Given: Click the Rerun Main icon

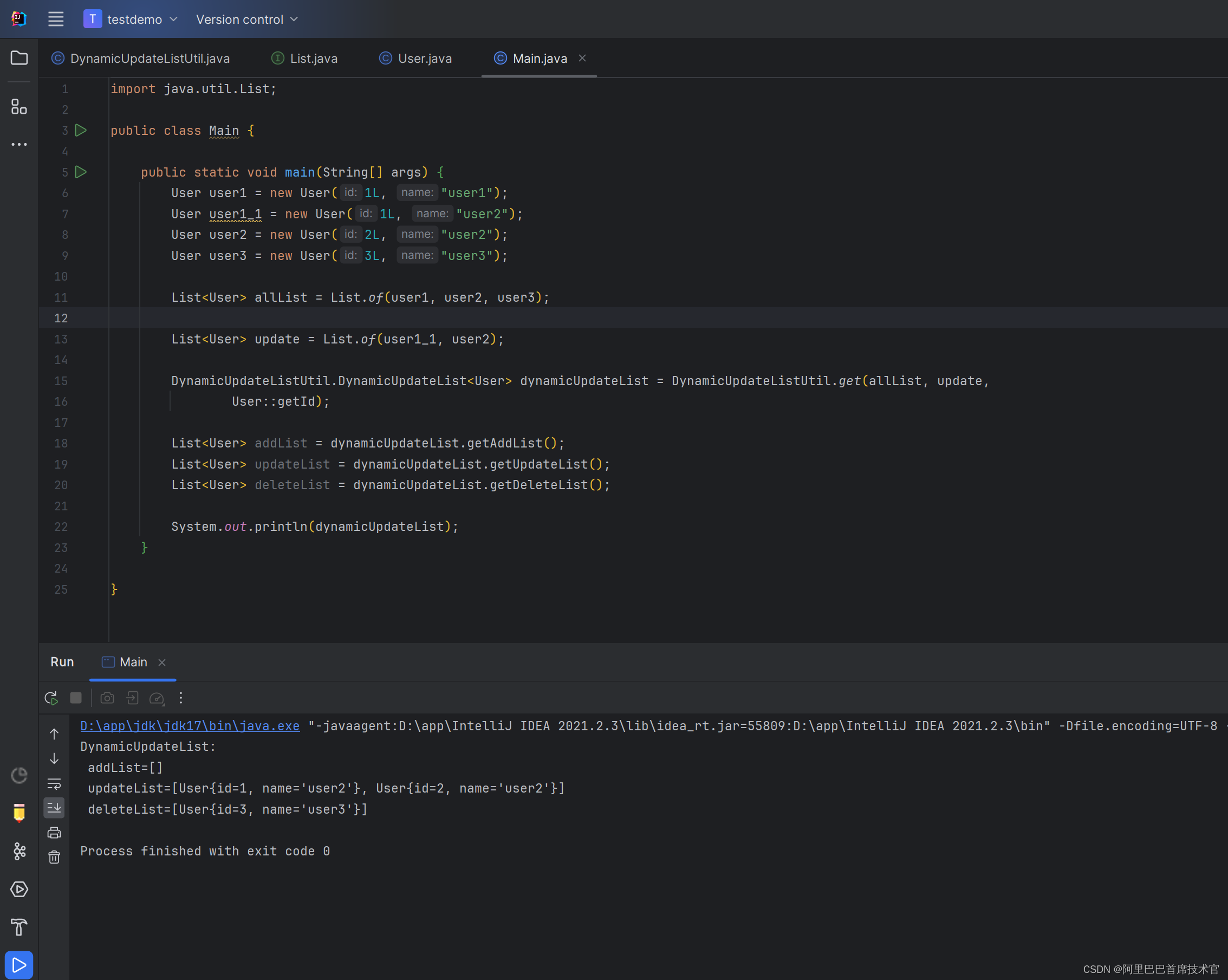Looking at the screenshot, I should [x=51, y=698].
